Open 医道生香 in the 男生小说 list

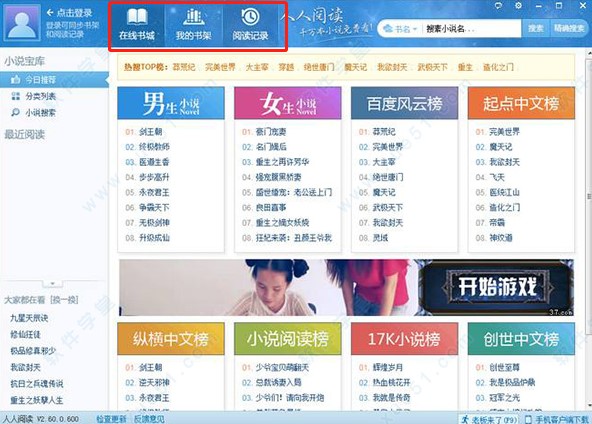coord(154,162)
